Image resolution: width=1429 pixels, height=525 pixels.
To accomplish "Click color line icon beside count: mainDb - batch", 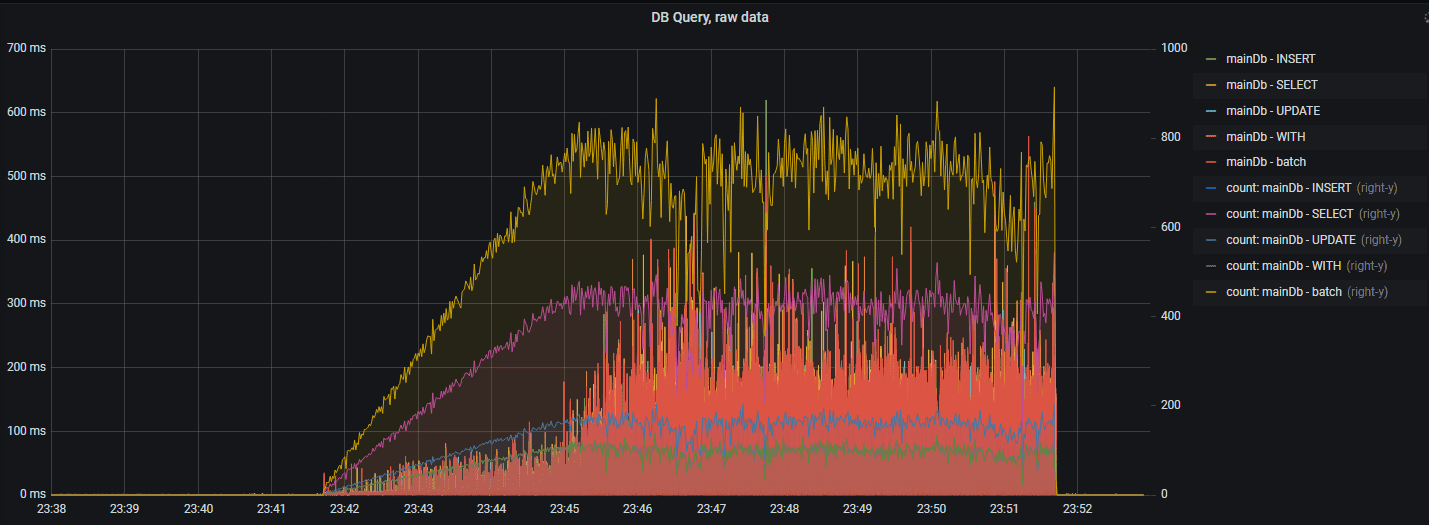I will pos(1211,292).
